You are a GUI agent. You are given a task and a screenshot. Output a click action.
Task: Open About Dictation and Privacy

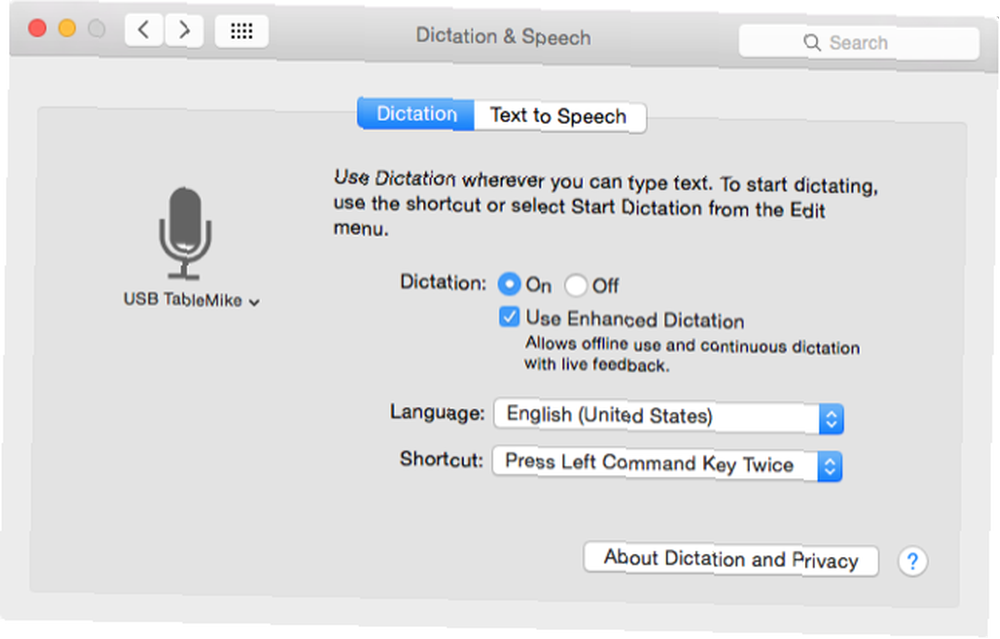731,559
